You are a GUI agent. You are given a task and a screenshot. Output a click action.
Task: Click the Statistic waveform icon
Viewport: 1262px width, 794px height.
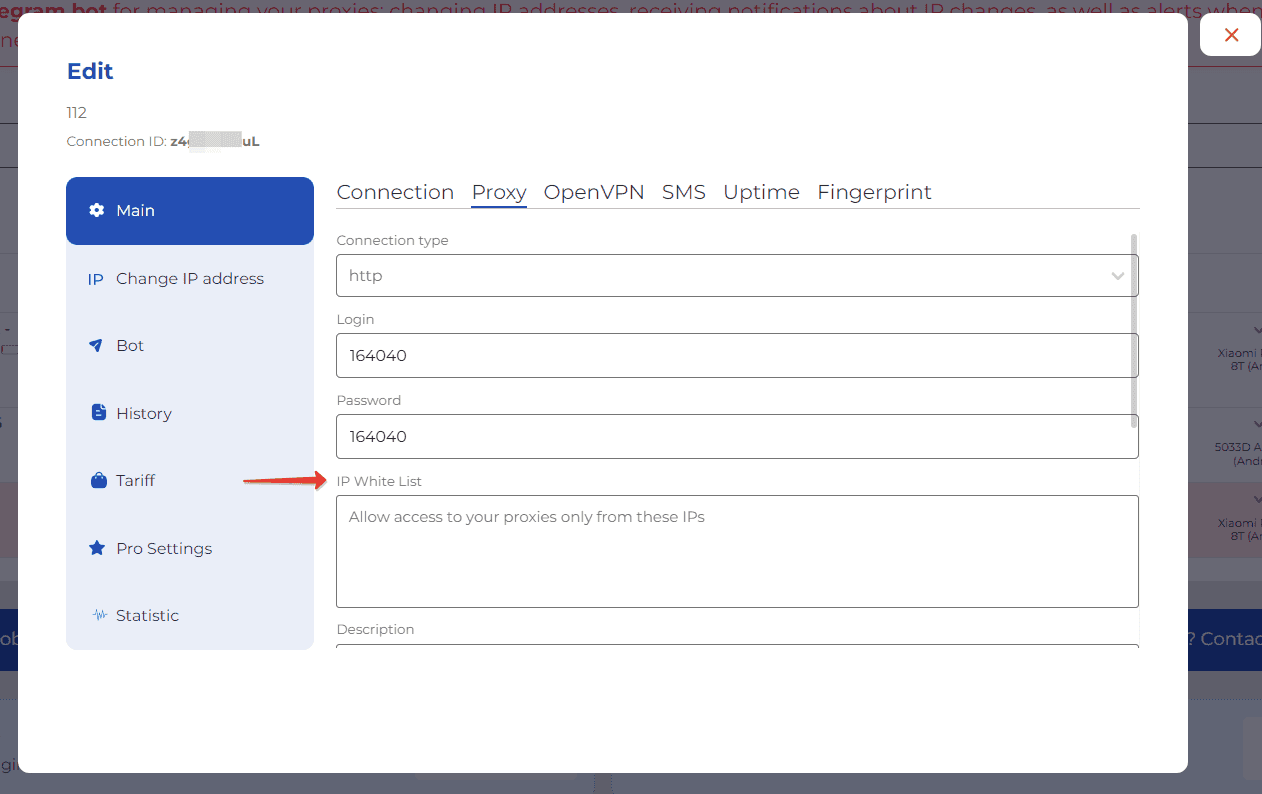point(99,616)
